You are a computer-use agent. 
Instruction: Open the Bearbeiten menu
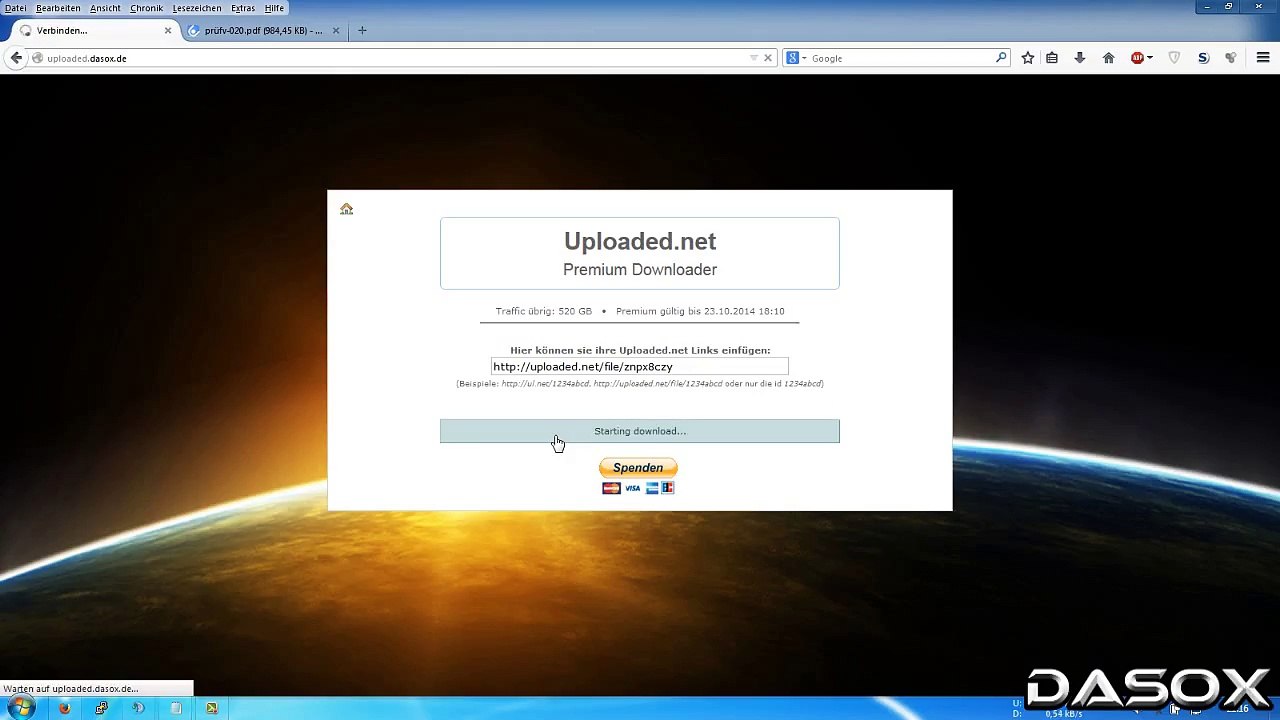[58, 8]
